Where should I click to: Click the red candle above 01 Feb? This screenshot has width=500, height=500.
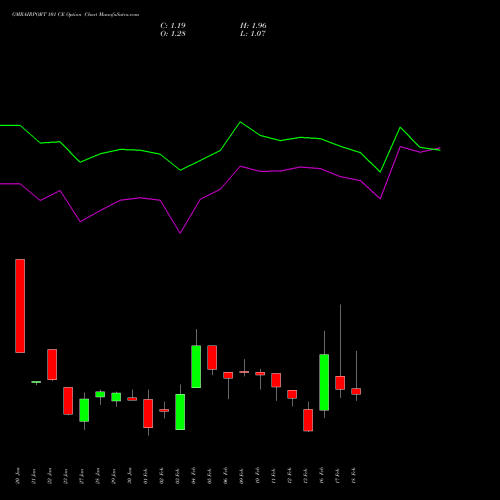click(148, 413)
